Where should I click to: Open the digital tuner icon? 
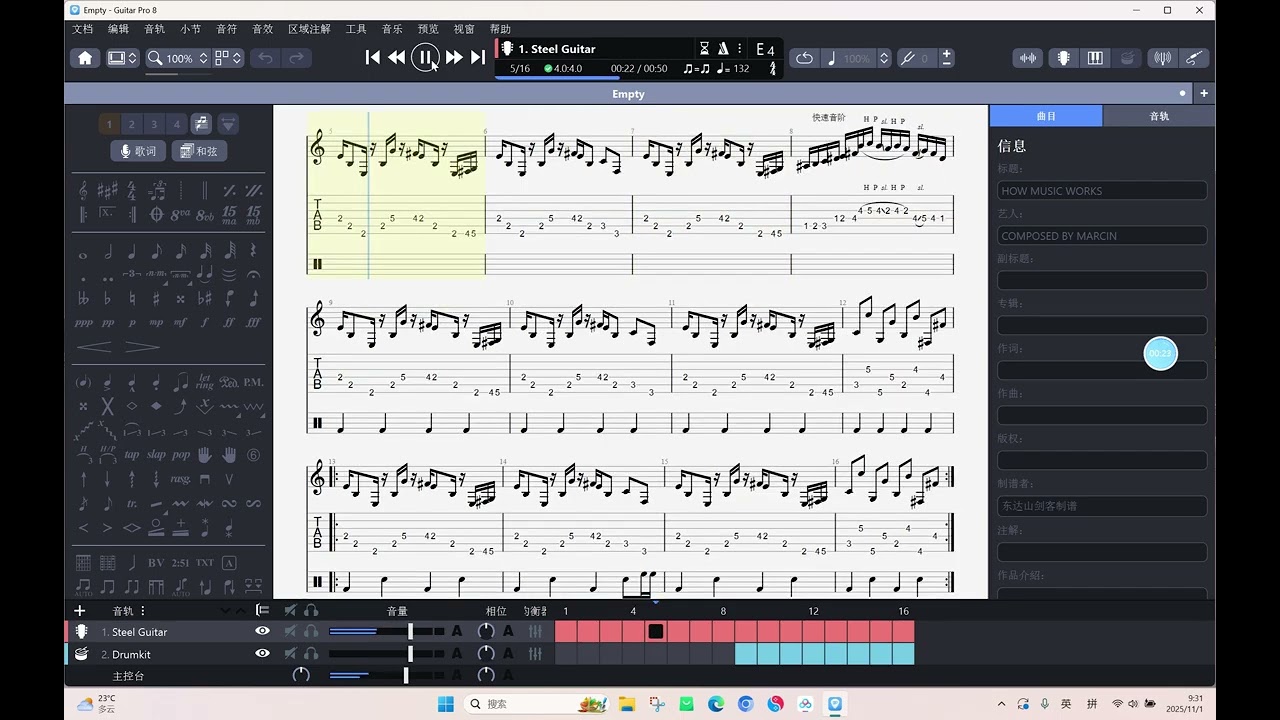pos(1162,58)
